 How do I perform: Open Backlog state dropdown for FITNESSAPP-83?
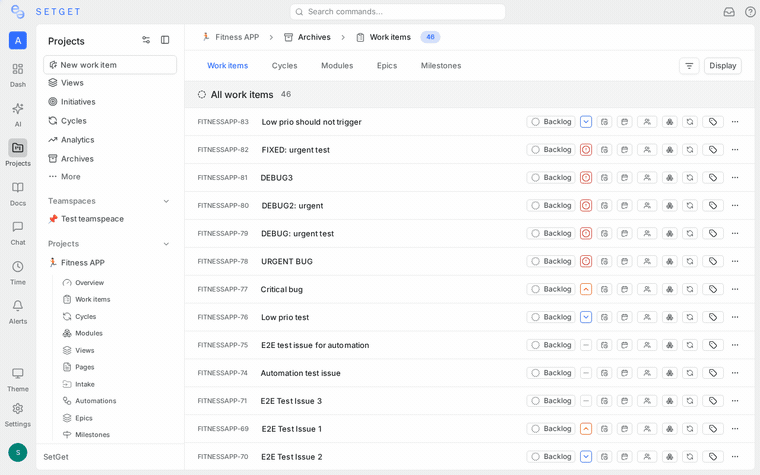click(551, 122)
